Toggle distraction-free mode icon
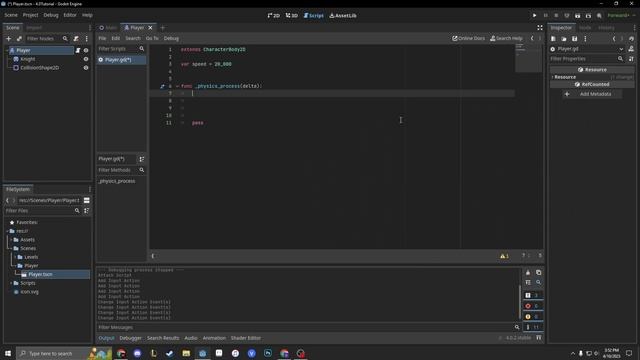 pyautogui.click(x=540, y=28)
